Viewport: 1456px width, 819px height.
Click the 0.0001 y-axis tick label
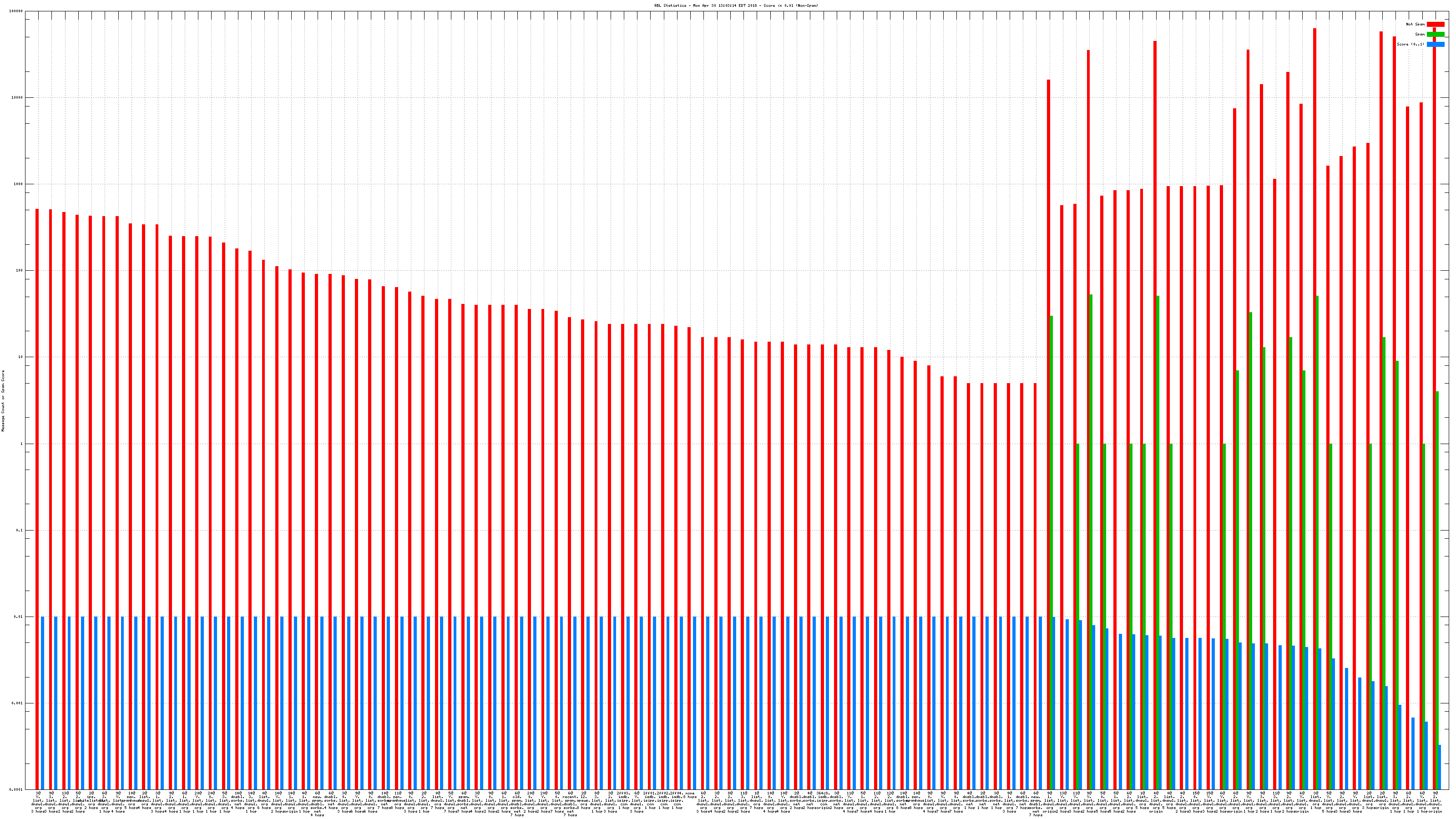pyautogui.click(x=17, y=789)
